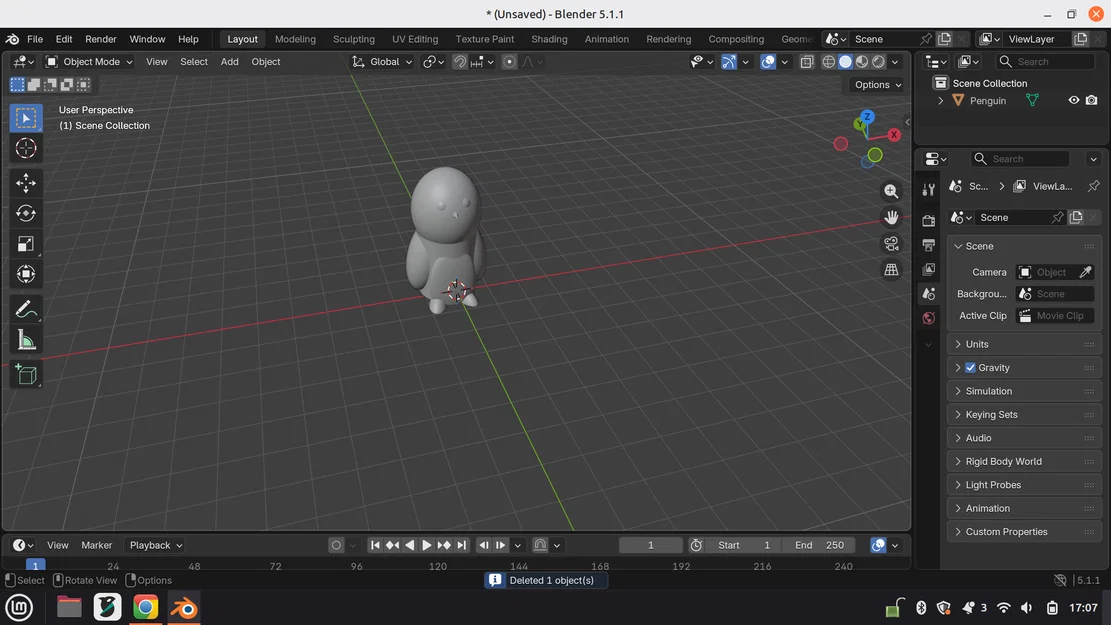Click the Play animation button
The image size is (1111, 625).
(427, 545)
